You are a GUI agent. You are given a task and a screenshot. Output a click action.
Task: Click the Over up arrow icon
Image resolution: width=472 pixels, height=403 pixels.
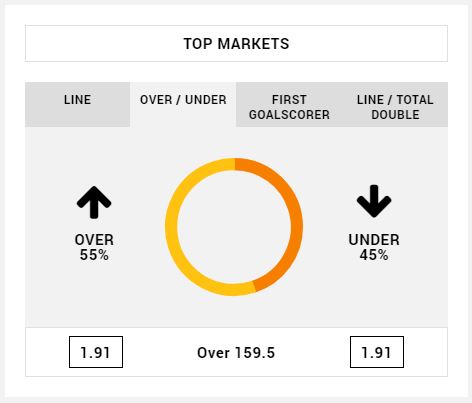click(94, 202)
